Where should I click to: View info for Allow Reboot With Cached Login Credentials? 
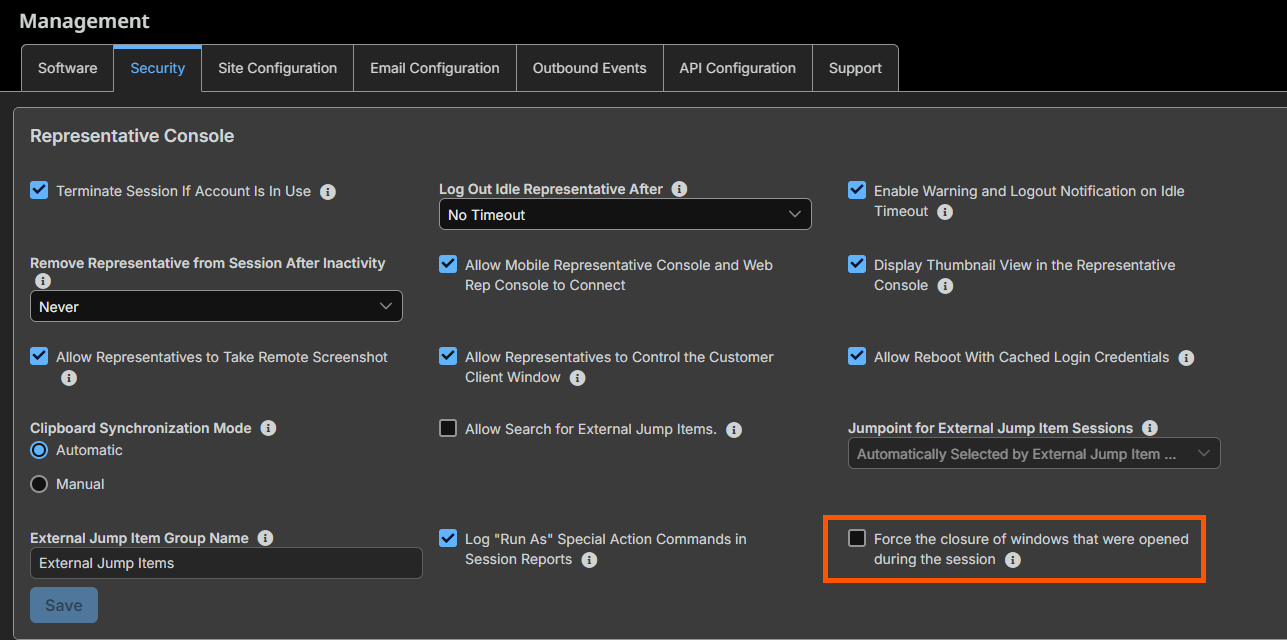[1186, 357]
